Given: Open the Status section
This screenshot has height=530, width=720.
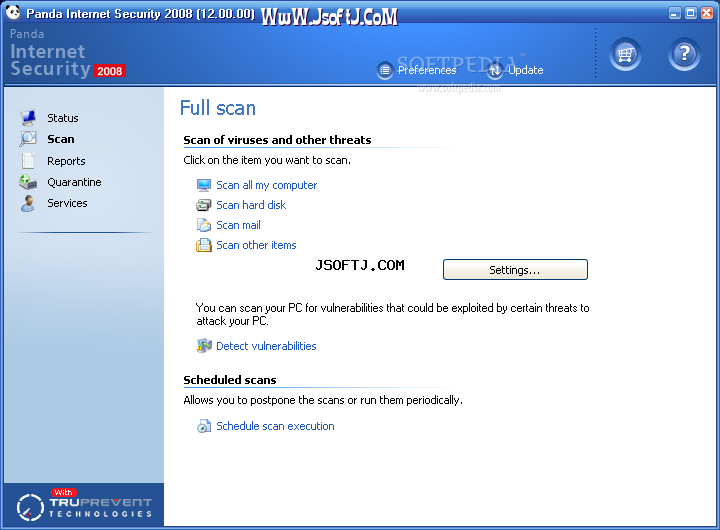Looking at the screenshot, I should point(62,118).
